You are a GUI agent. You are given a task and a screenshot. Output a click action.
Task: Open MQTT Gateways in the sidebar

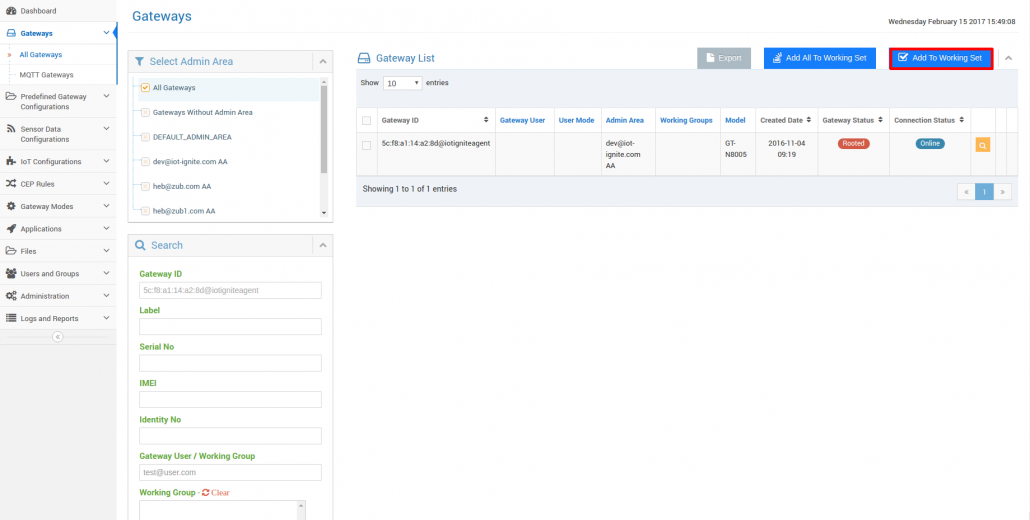(x=46, y=75)
